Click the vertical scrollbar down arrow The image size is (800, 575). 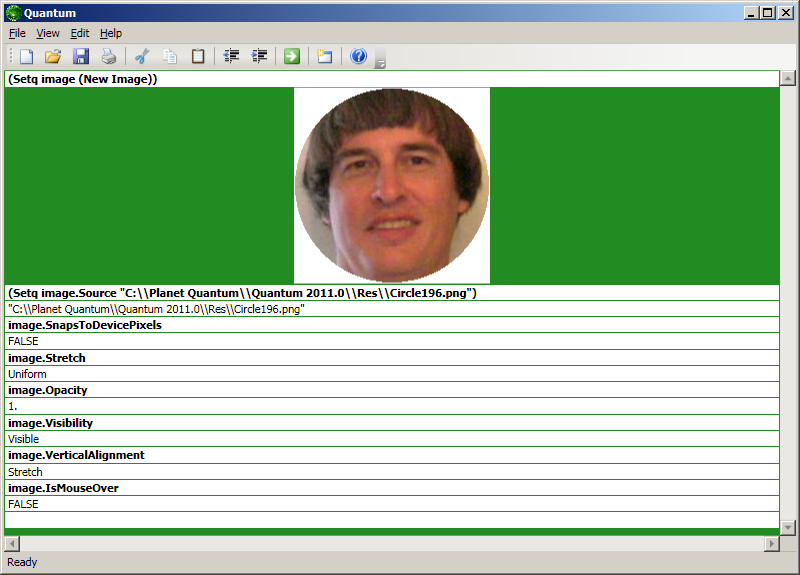(x=788, y=527)
